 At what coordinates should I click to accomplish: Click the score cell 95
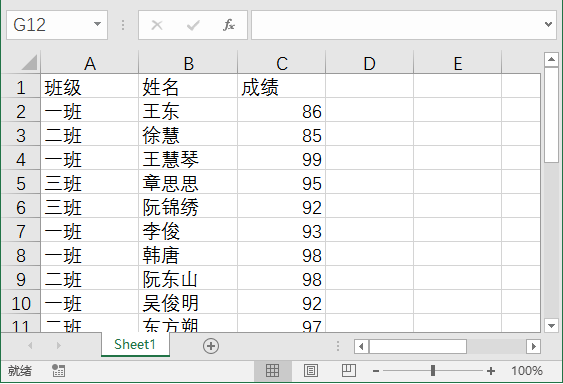[282, 182]
